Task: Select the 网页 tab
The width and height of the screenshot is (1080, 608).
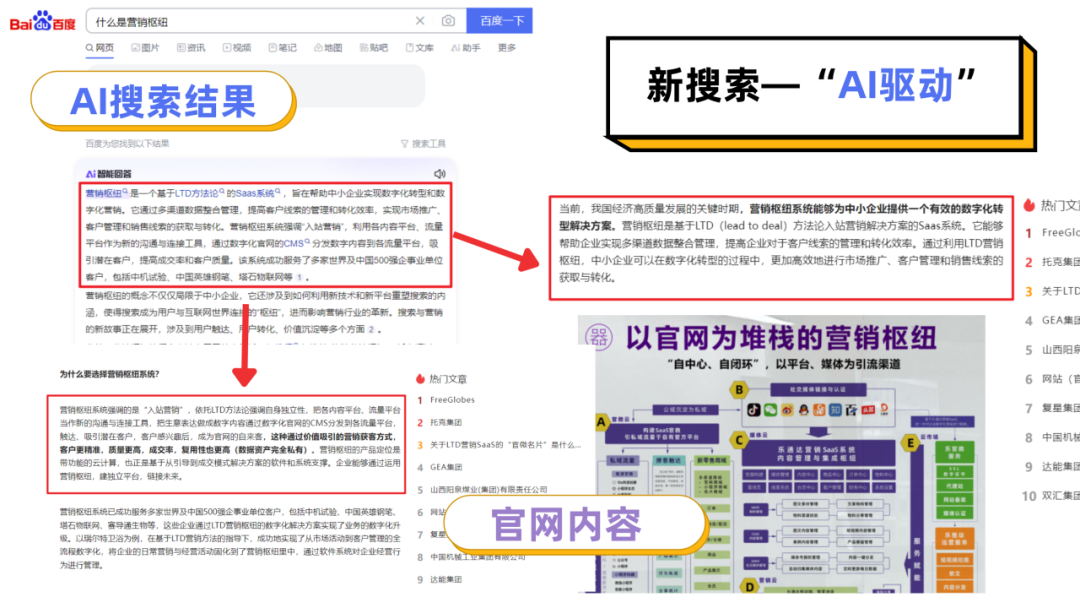Action: tap(100, 48)
